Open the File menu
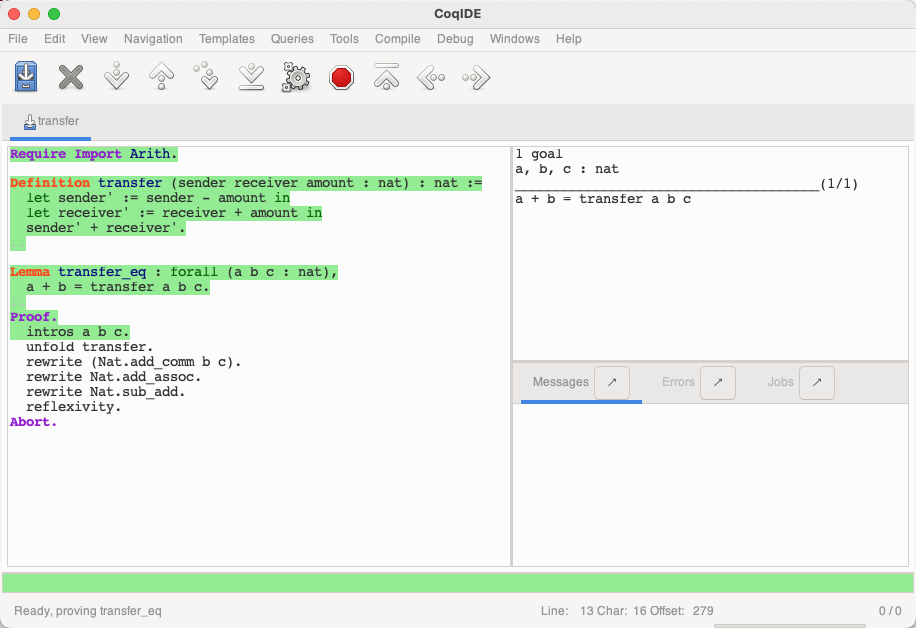This screenshot has width=916, height=628. click(x=18, y=39)
